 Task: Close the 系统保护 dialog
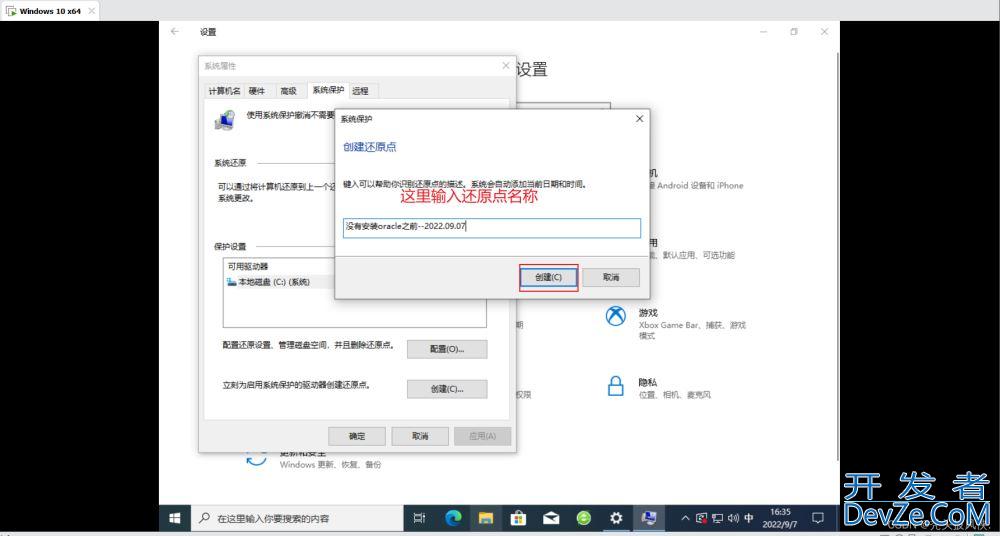coord(640,119)
